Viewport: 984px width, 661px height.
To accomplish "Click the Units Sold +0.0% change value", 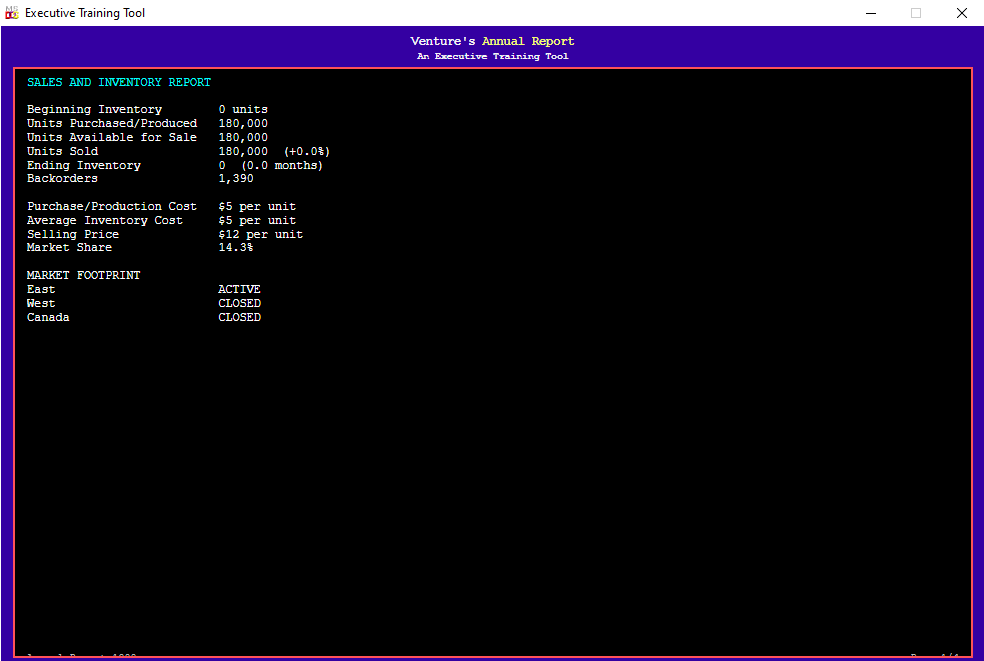I will (x=307, y=151).
